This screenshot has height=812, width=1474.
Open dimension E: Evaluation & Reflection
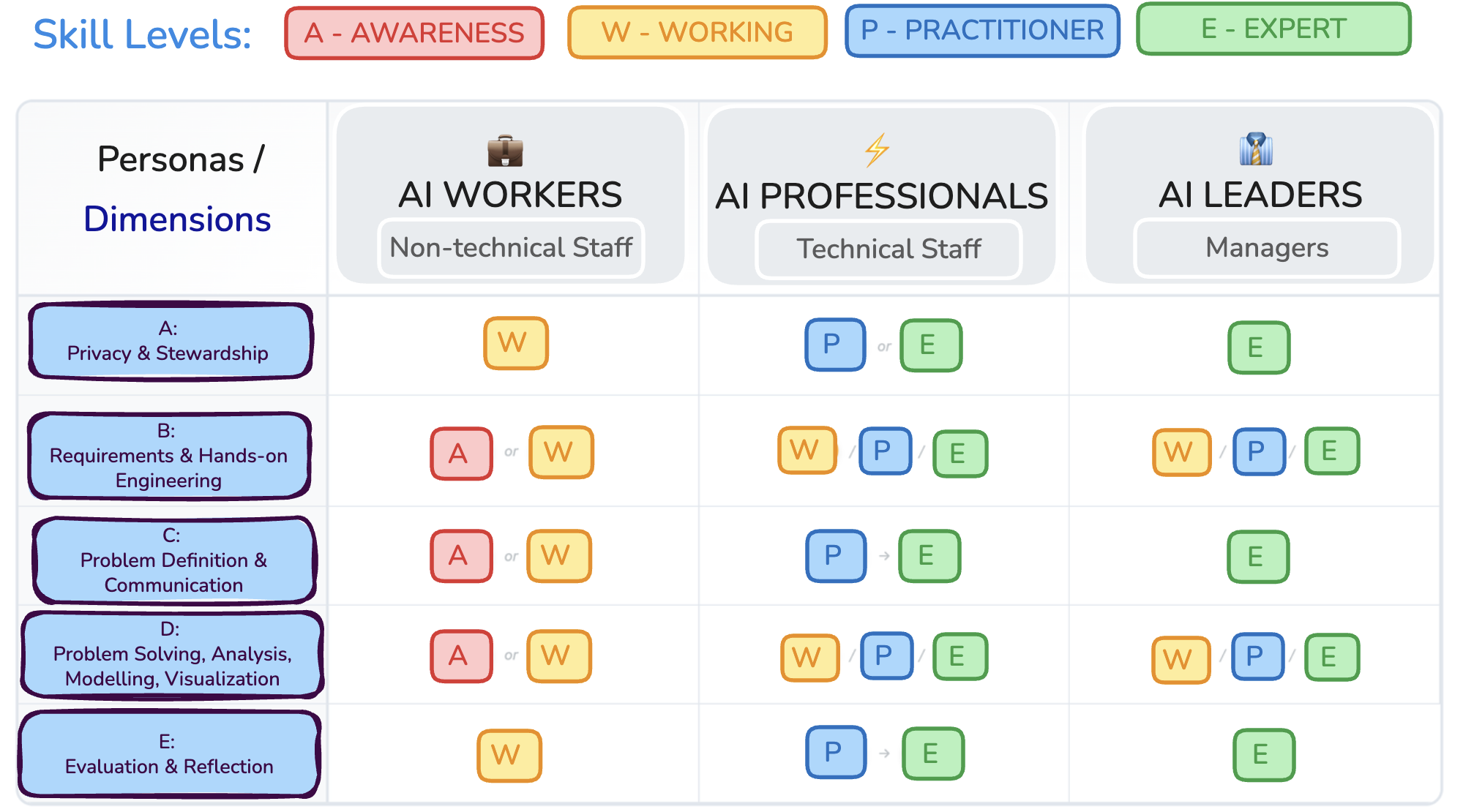point(170,754)
